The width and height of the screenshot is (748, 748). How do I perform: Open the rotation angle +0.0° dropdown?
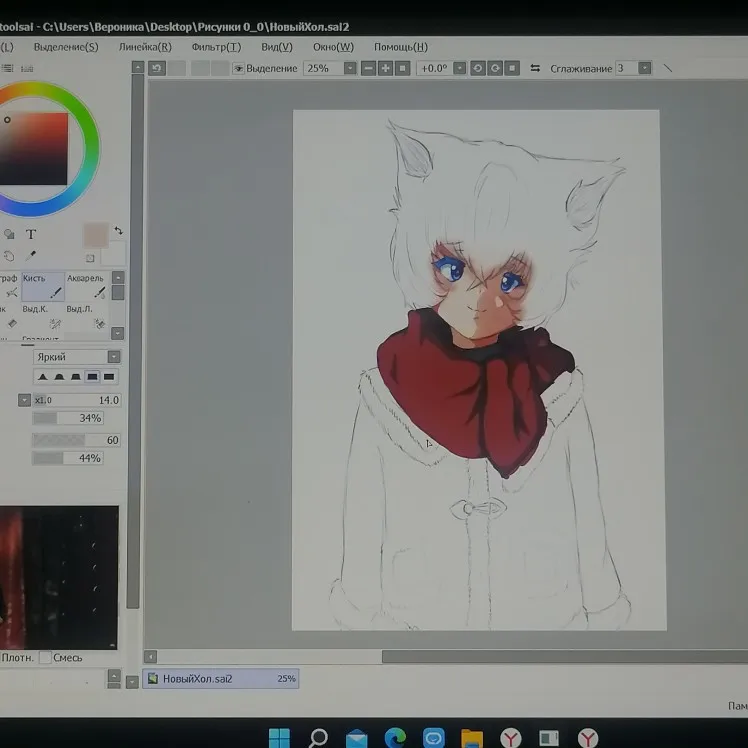pos(459,68)
